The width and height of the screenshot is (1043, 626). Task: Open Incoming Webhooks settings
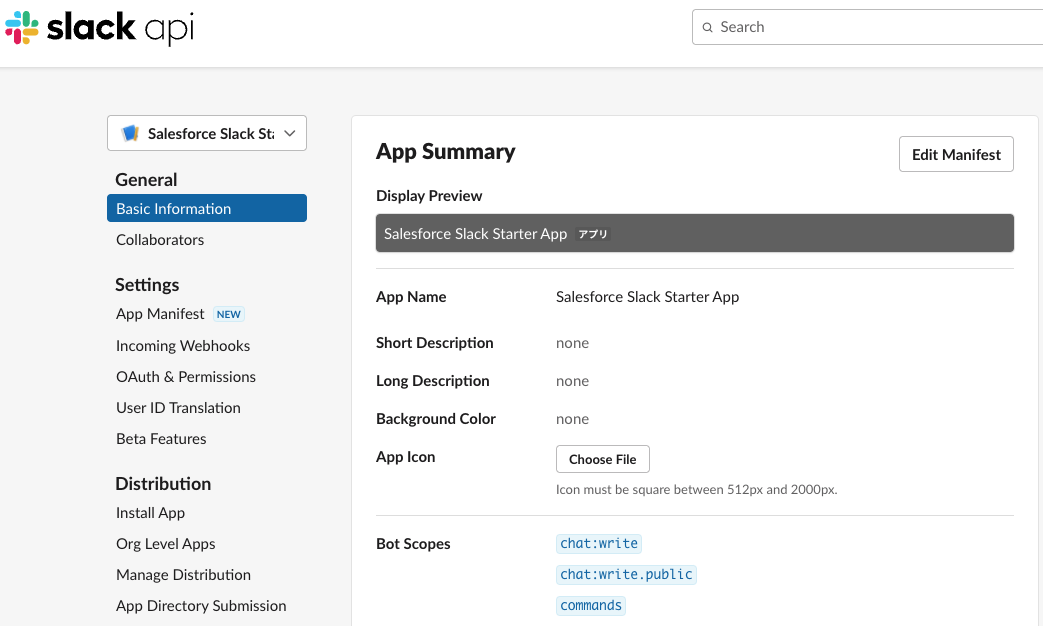tap(183, 346)
